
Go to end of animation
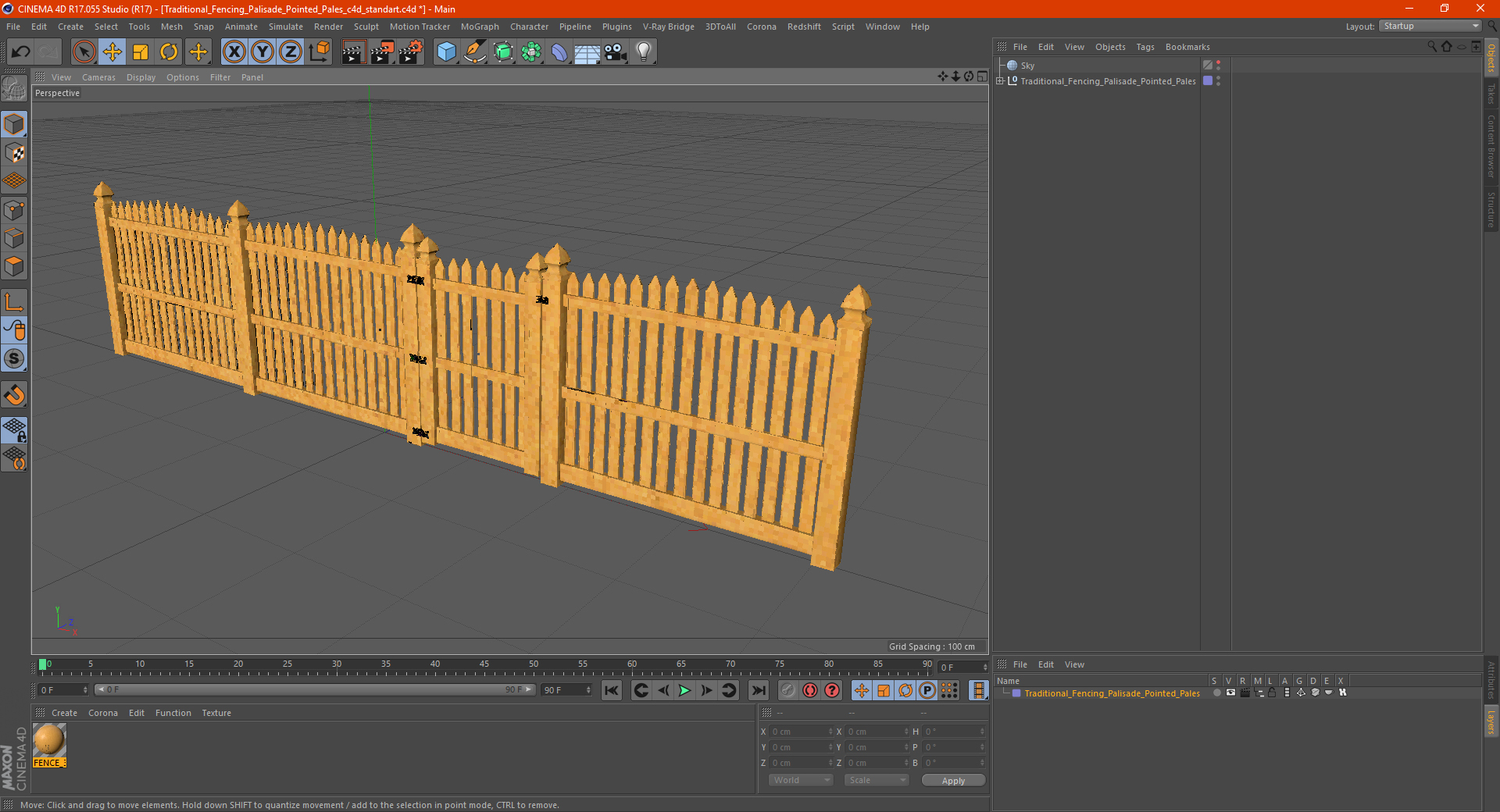[x=758, y=690]
